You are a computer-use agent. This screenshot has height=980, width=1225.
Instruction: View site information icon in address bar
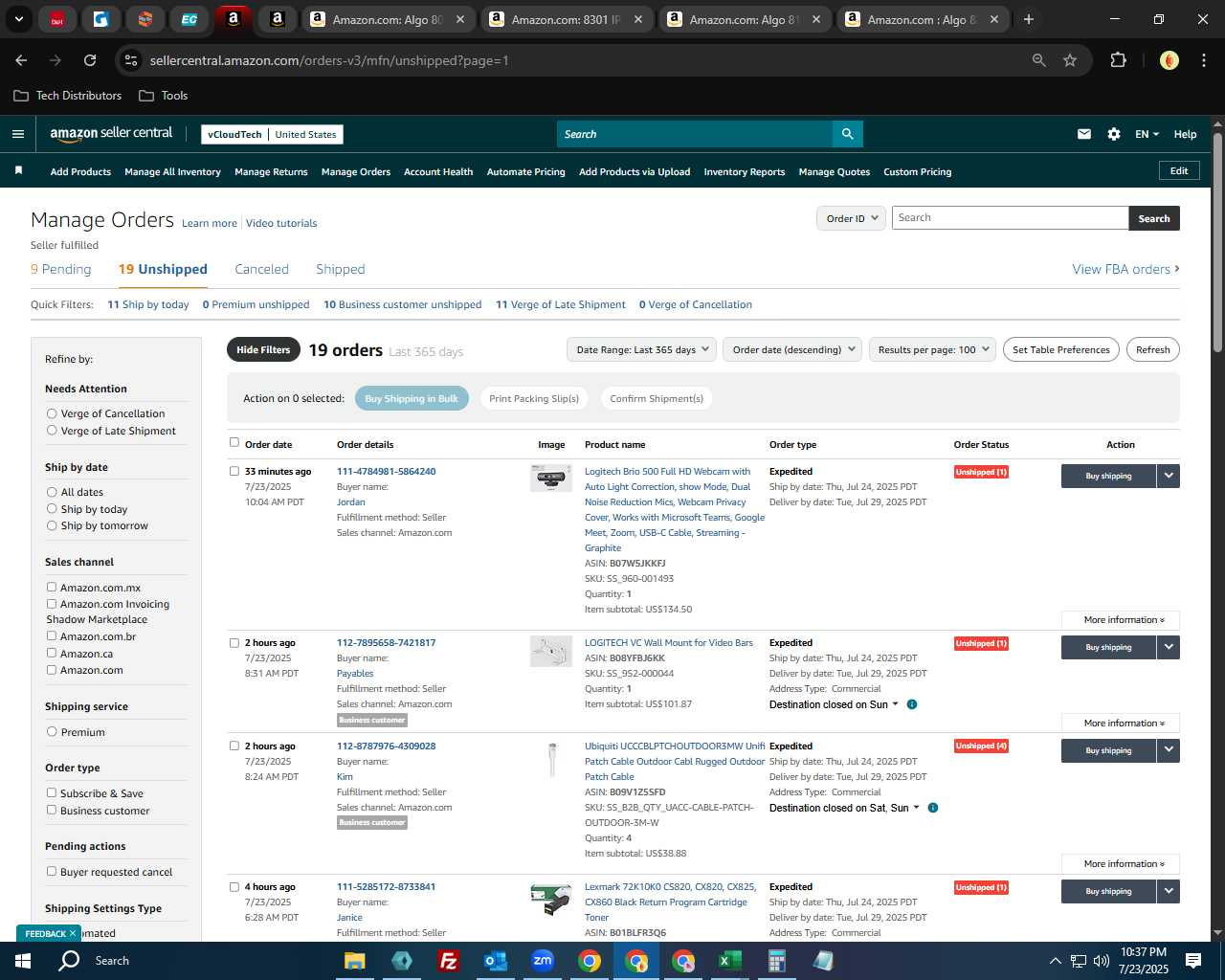132,60
